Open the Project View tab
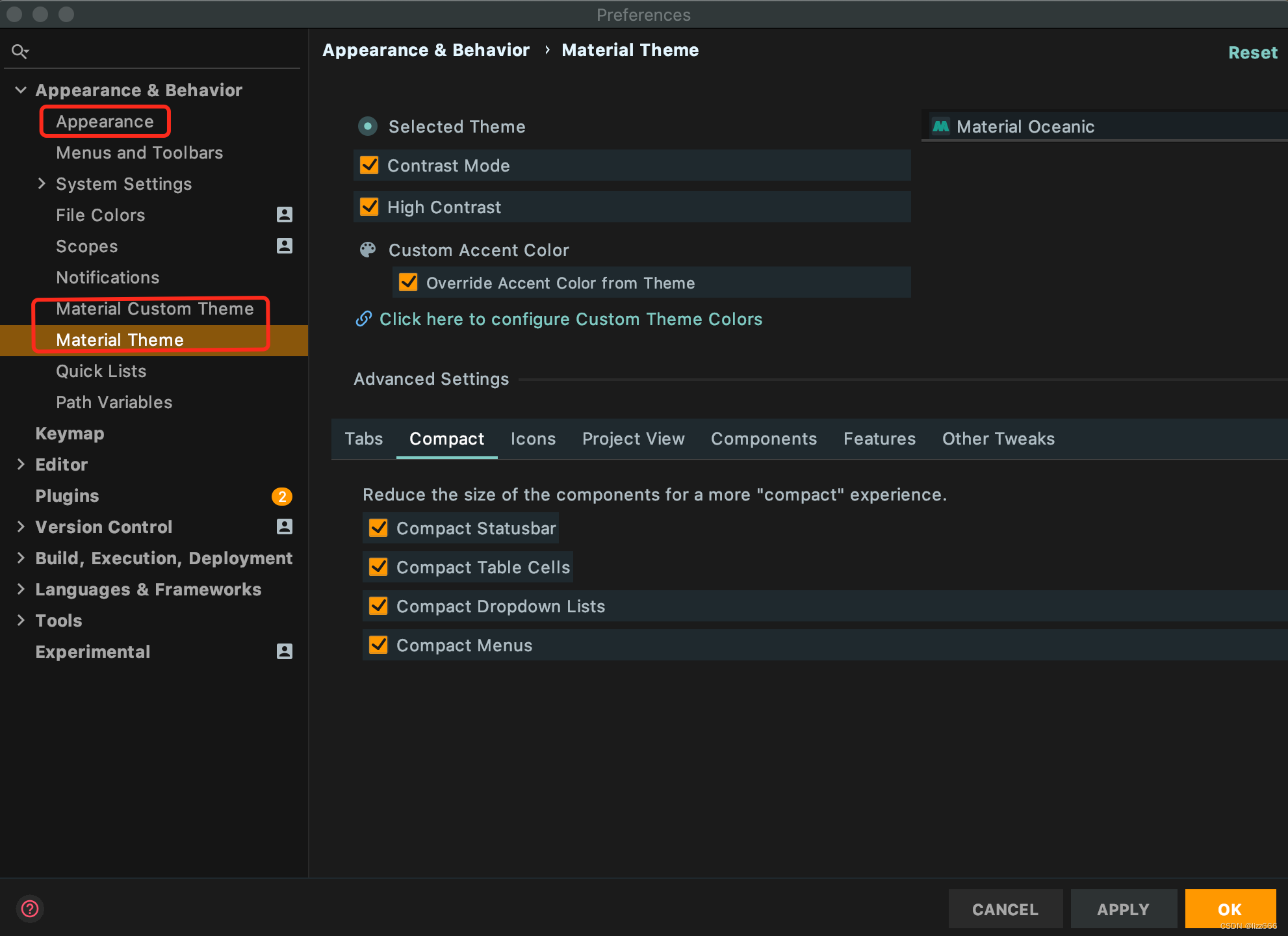Screen dimensions: 1288x936 point(633,439)
